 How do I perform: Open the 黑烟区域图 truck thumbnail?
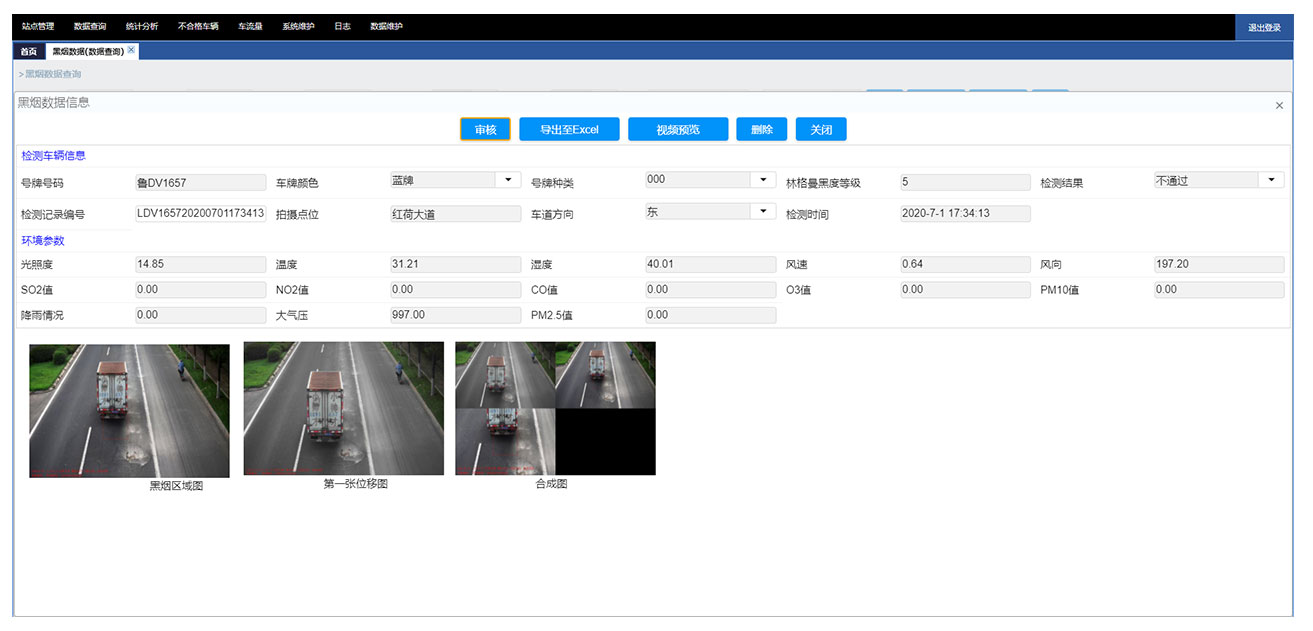129,410
